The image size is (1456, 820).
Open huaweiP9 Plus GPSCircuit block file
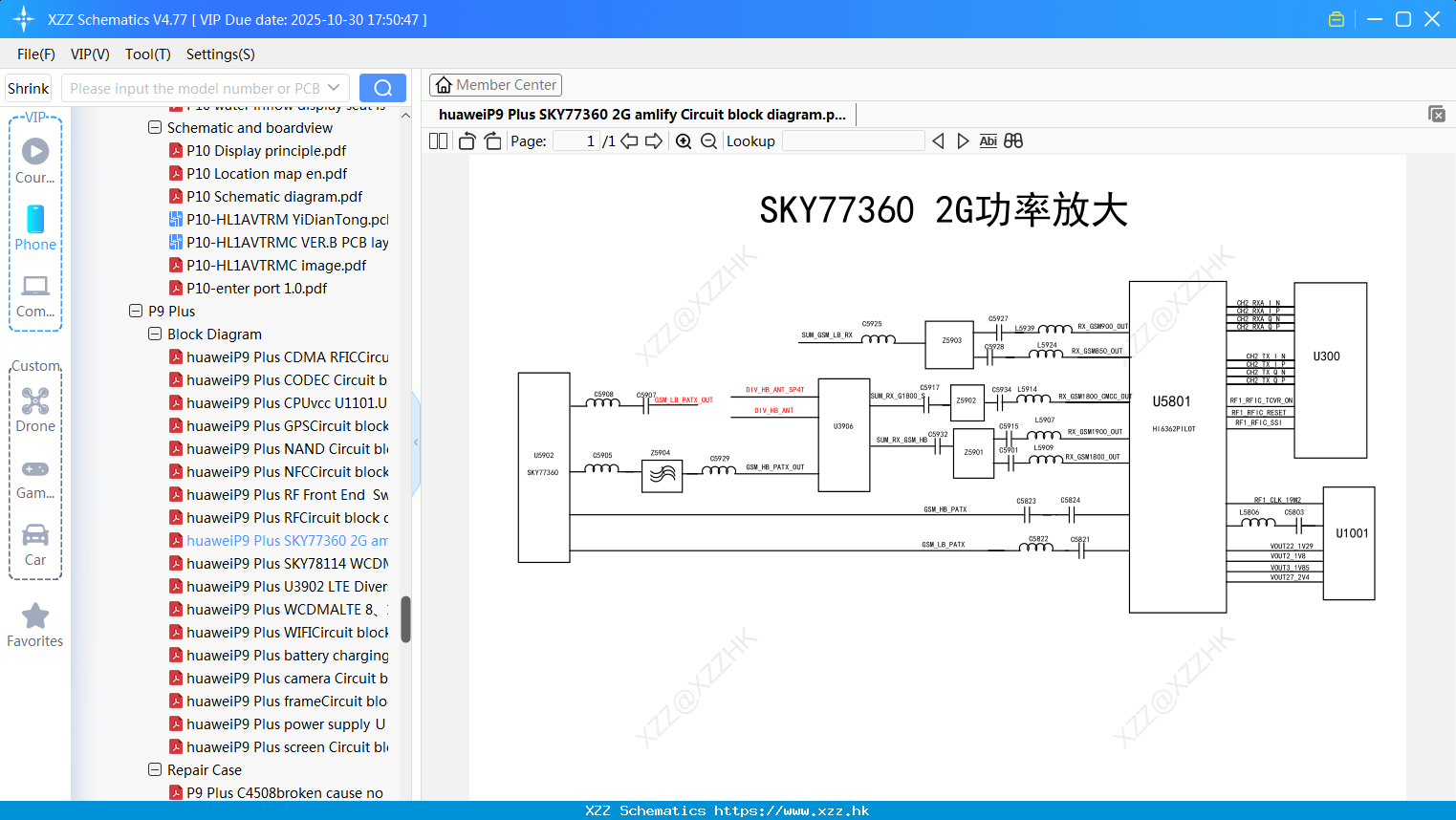[278, 425]
